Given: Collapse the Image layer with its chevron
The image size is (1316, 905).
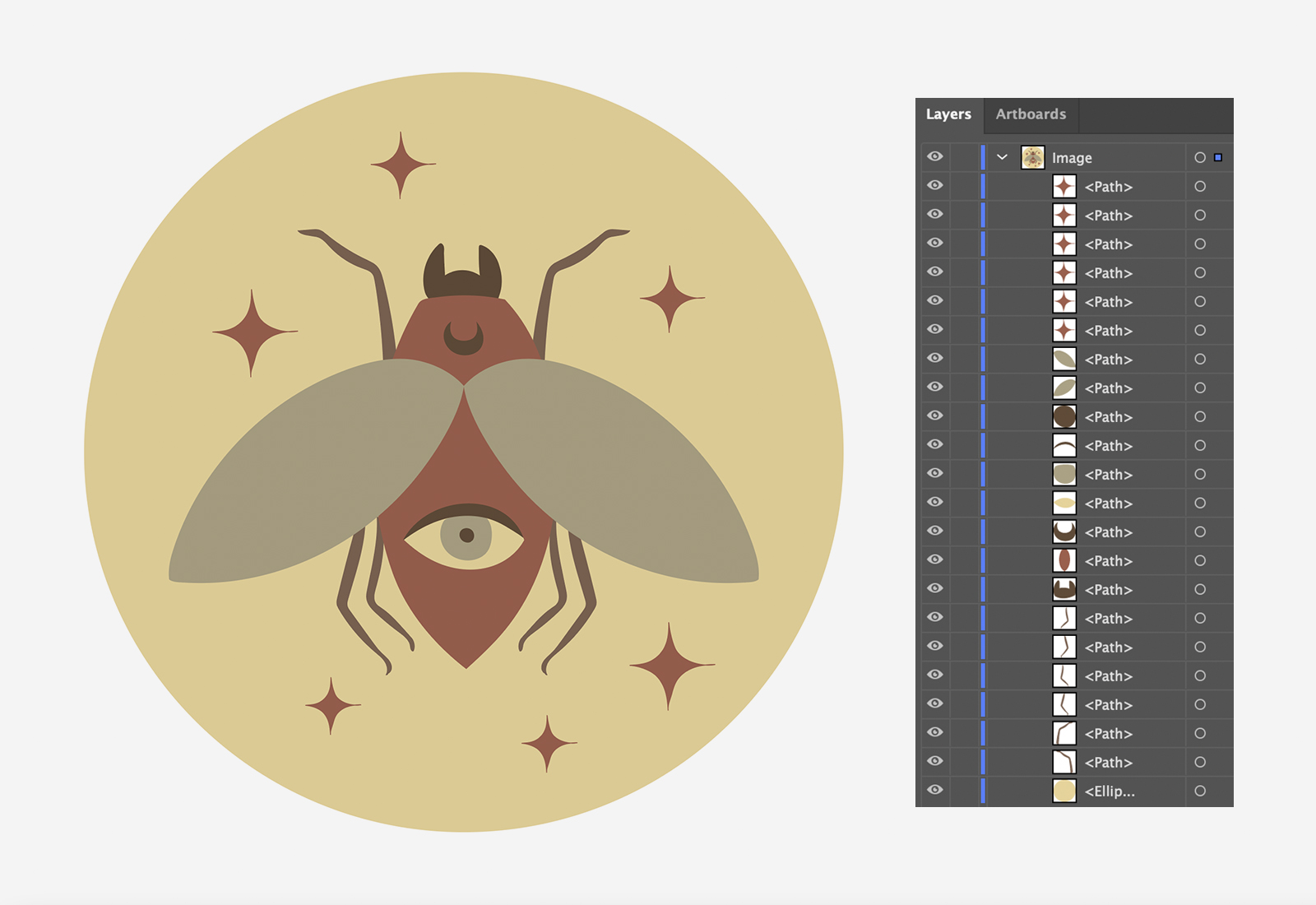Looking at the screenshot, I should (x=1002, y=157).
